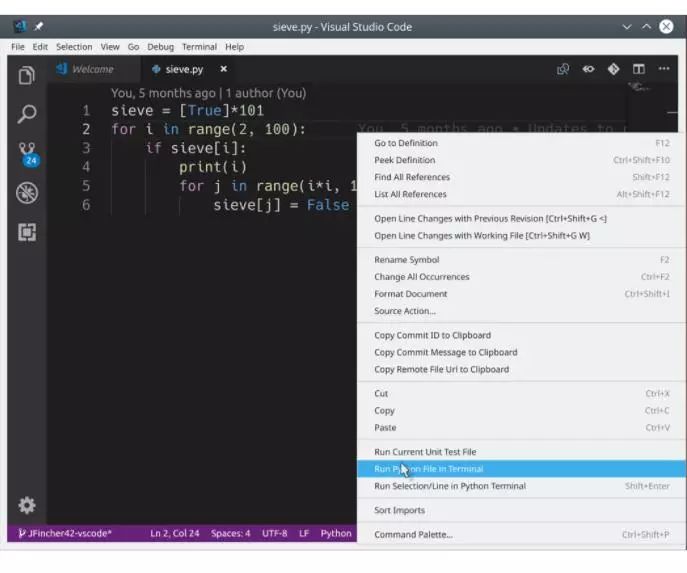Click the window roll-up chevron in title bar
Screen dimensions: 687x573
tap(646, 26)
